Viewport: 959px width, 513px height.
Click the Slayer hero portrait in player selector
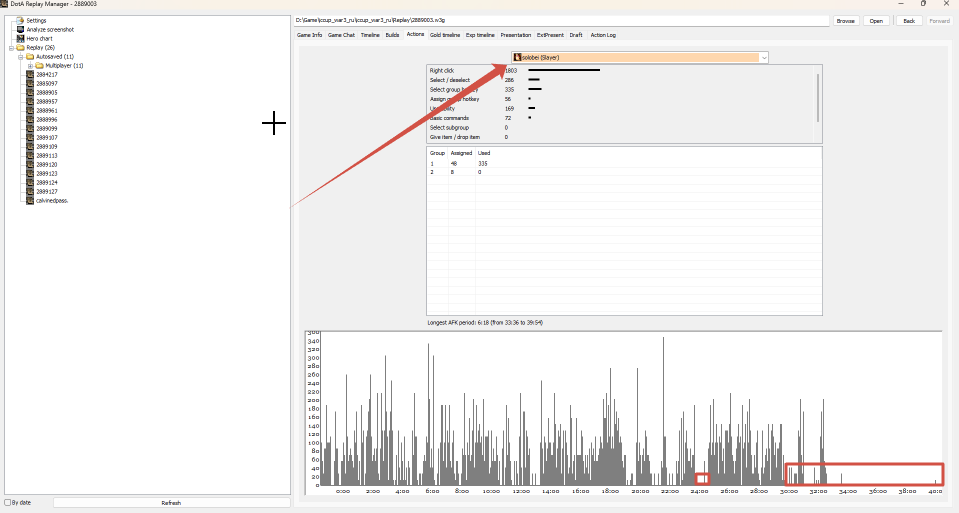pos(517,57)
